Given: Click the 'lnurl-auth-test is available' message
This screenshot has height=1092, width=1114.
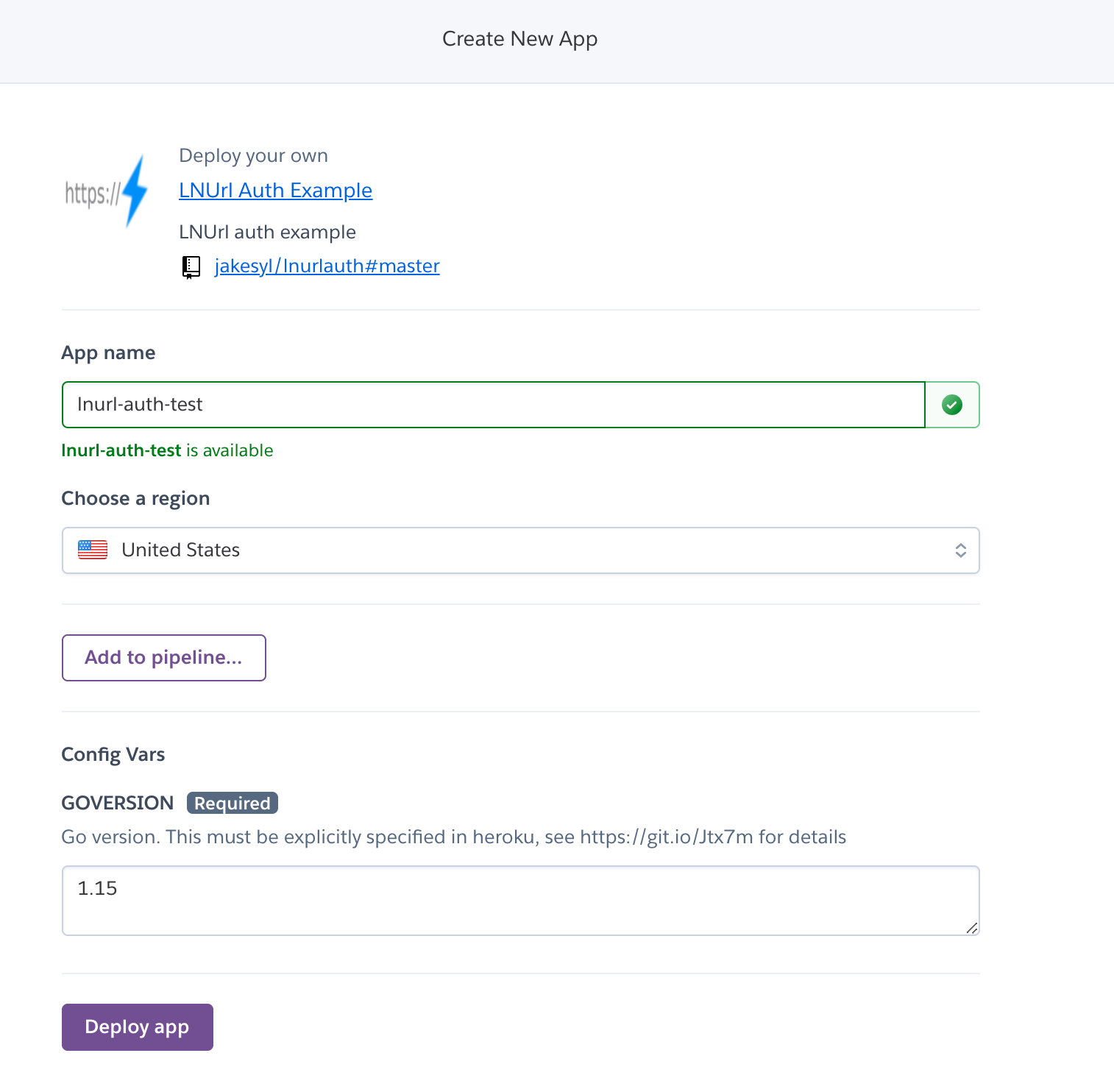Looking at the screenshot, I should pyautogui.click(x=167, y=450).
